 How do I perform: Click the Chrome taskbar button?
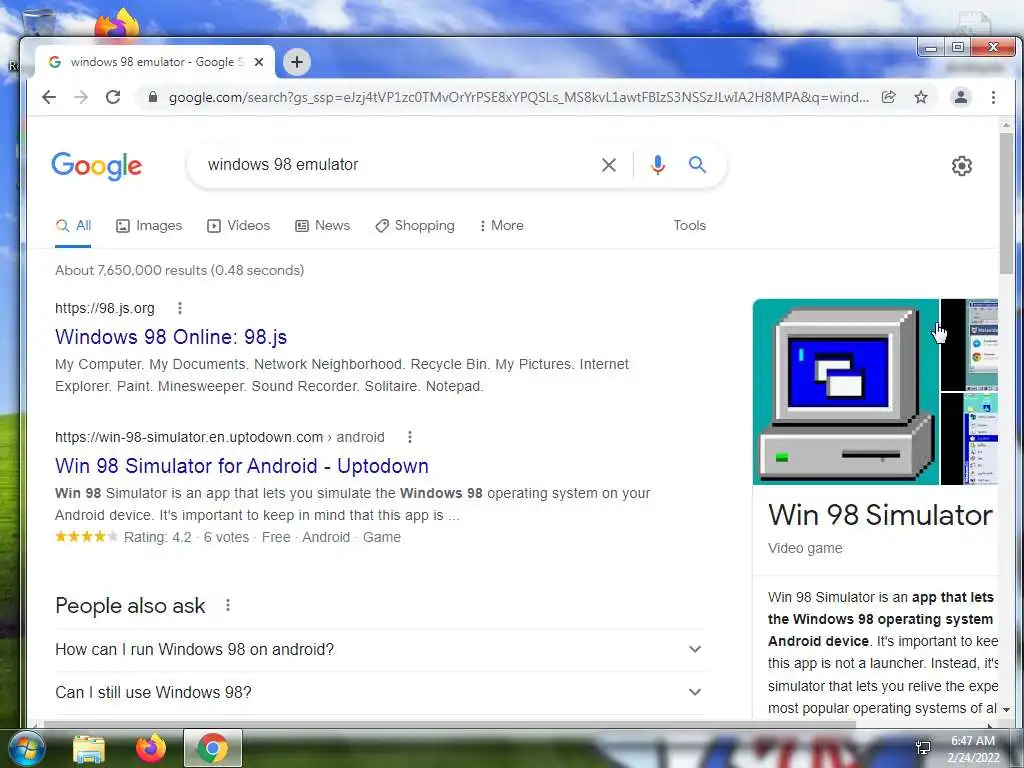click(212, 748)
